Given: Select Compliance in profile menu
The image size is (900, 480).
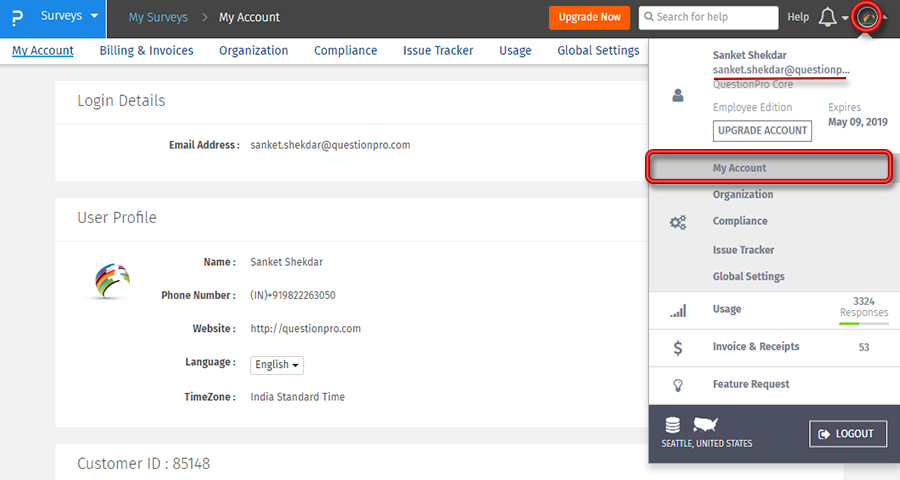Looking at the screenshot, I should pos(740,220).
